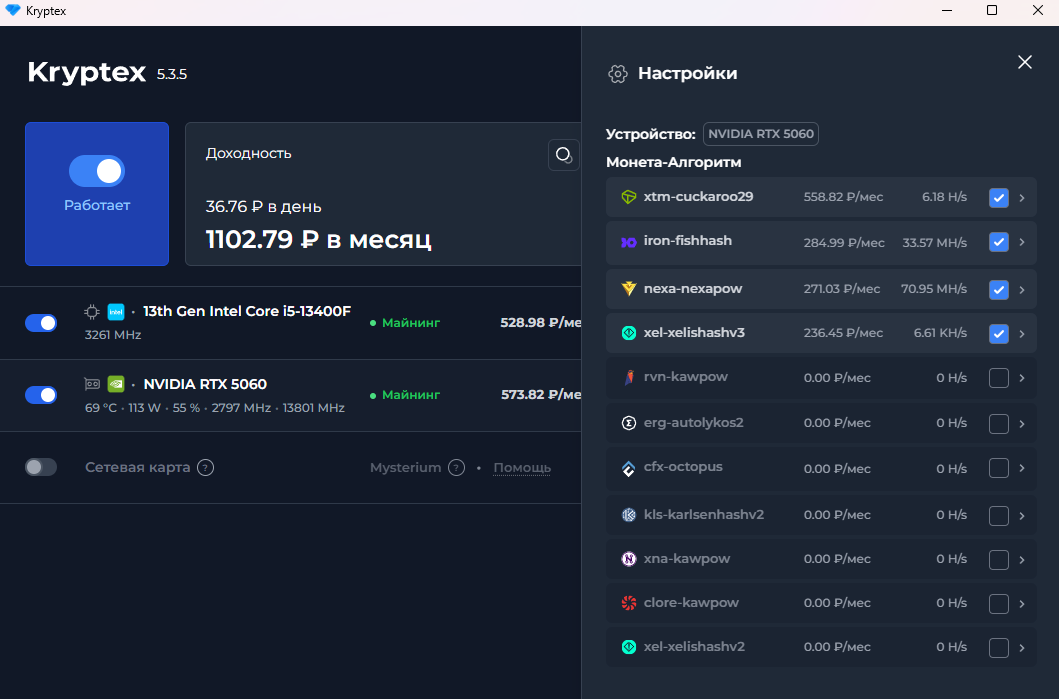Enable the xna-kawpow checkbox

(998, 560)
